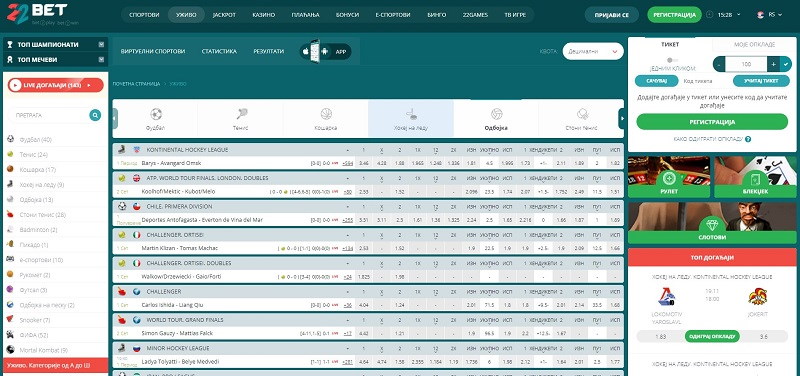Choose the tennis racket sport icon
The height and width of the screenshot is (376, 800).
point(241,114)
